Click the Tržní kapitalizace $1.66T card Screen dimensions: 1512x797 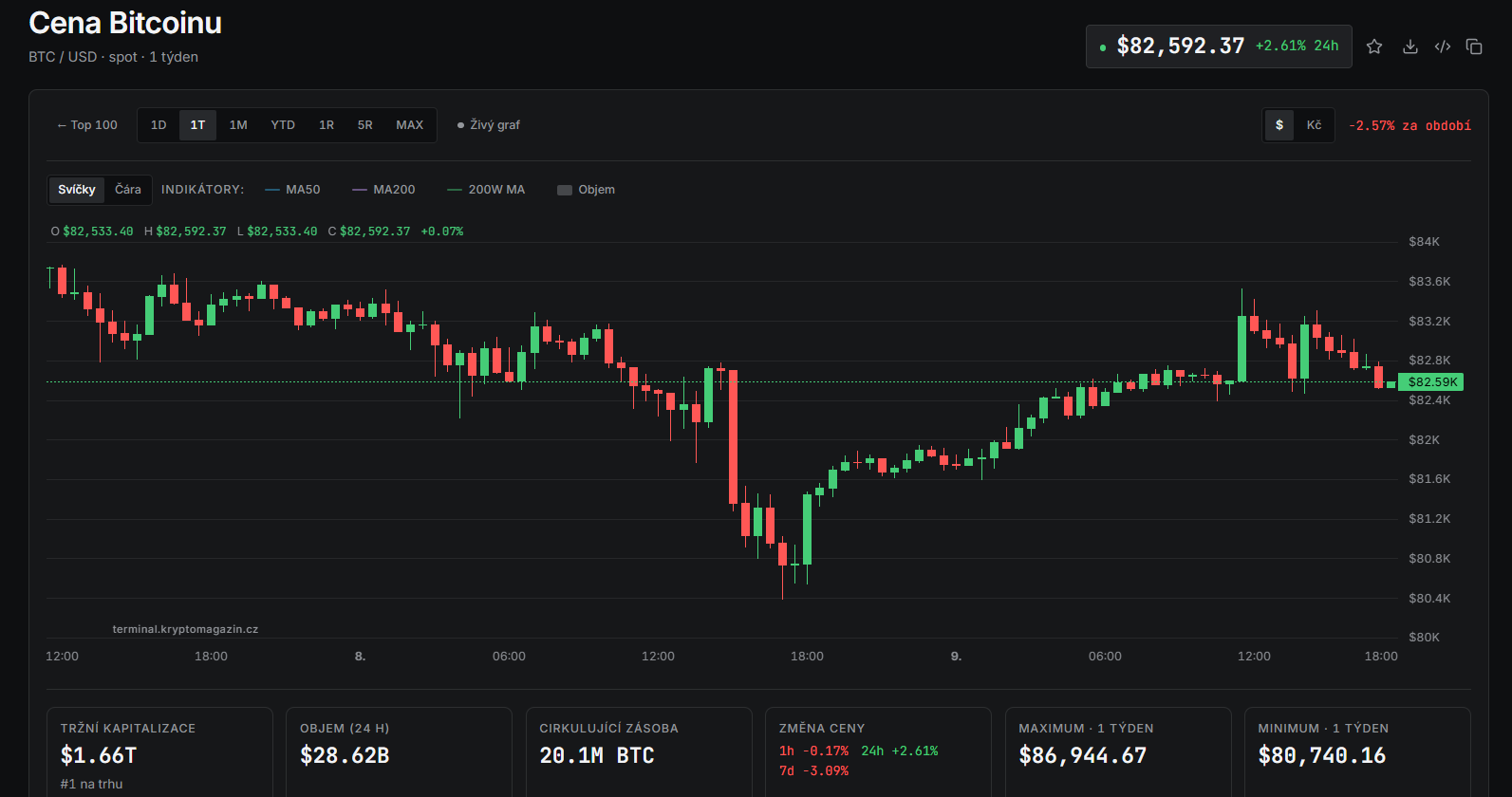click(159, 752)
